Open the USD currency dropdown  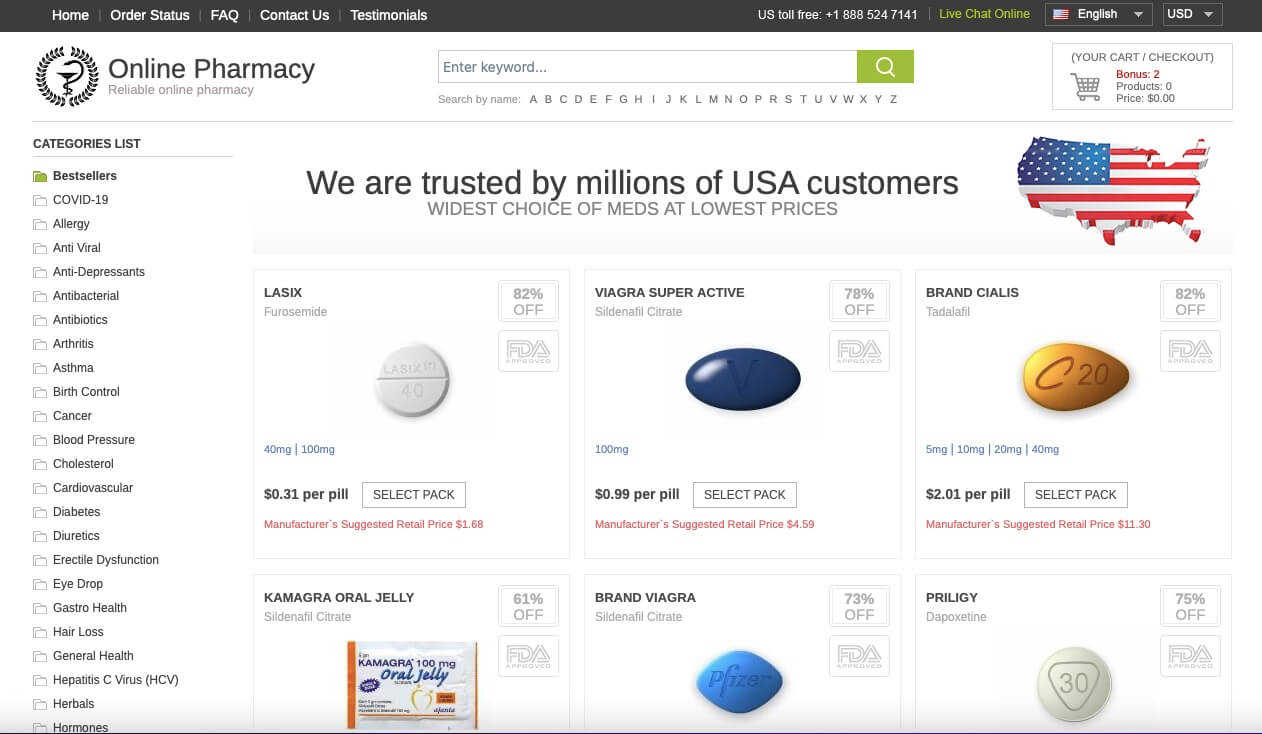pyautogui.click(x=1191, y=14)
